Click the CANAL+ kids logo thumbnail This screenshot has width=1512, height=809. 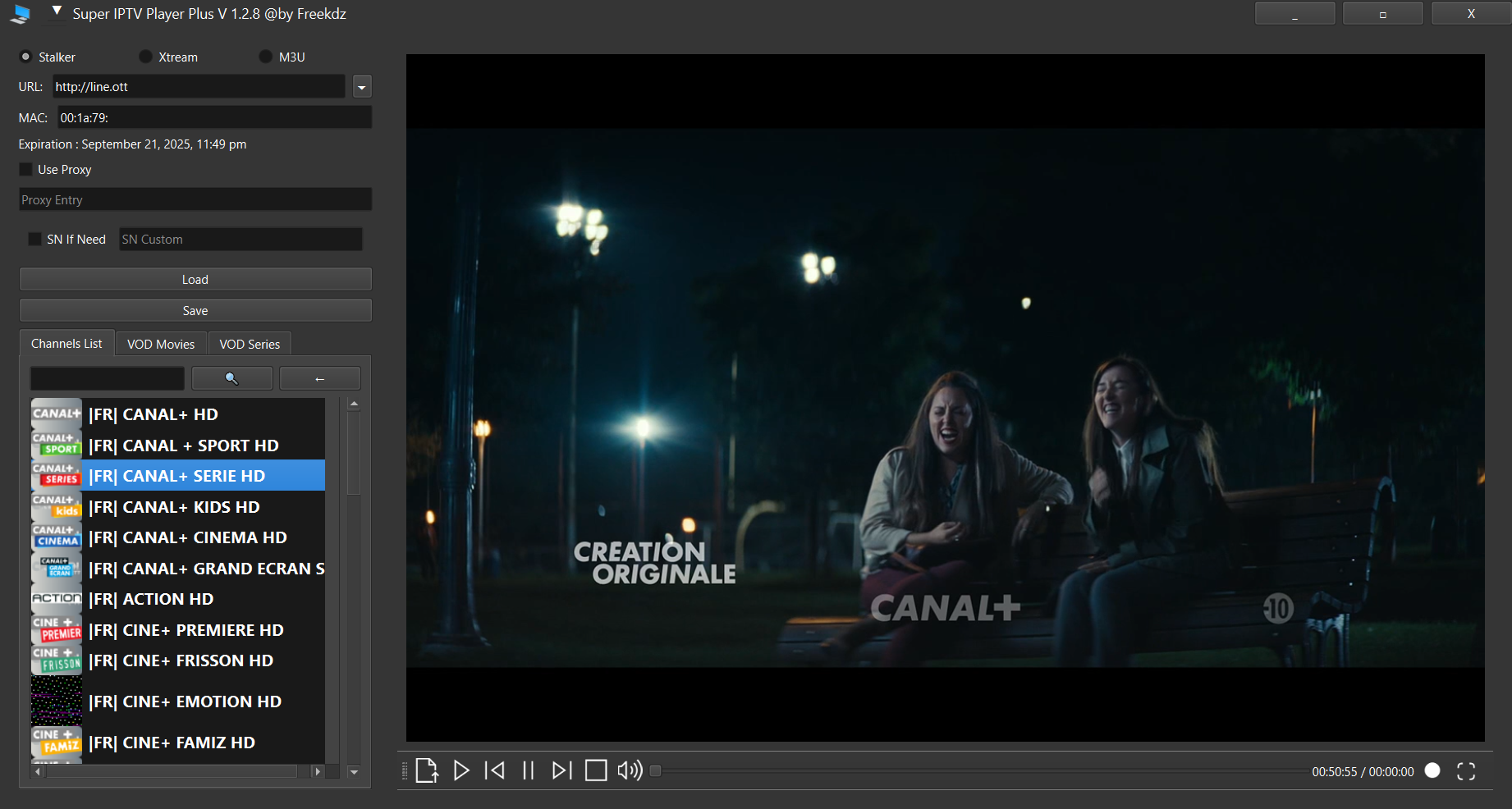coord(57,506)
